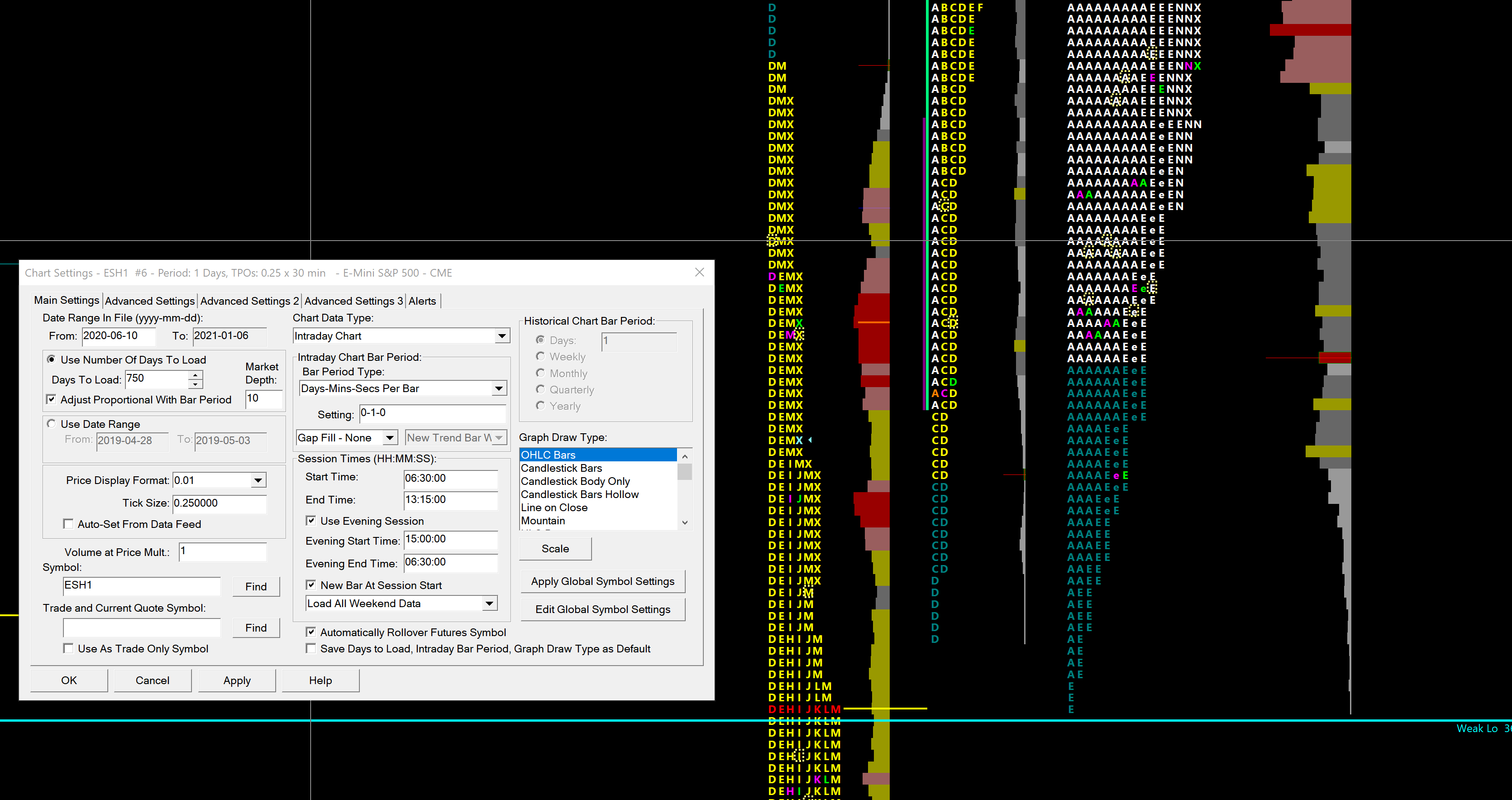Viewport: 1512px width, 800px height.
Task: Toggle Use Evening Session checkbox
Action: [311, 521]
